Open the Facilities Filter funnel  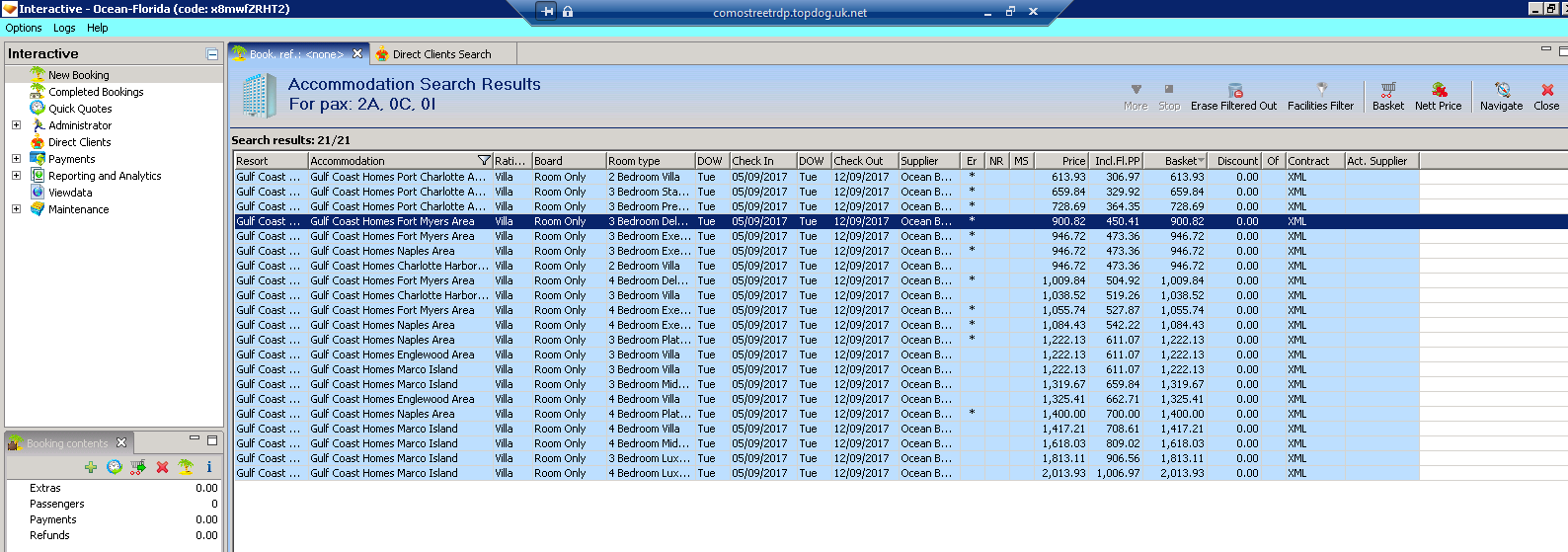1321,89
